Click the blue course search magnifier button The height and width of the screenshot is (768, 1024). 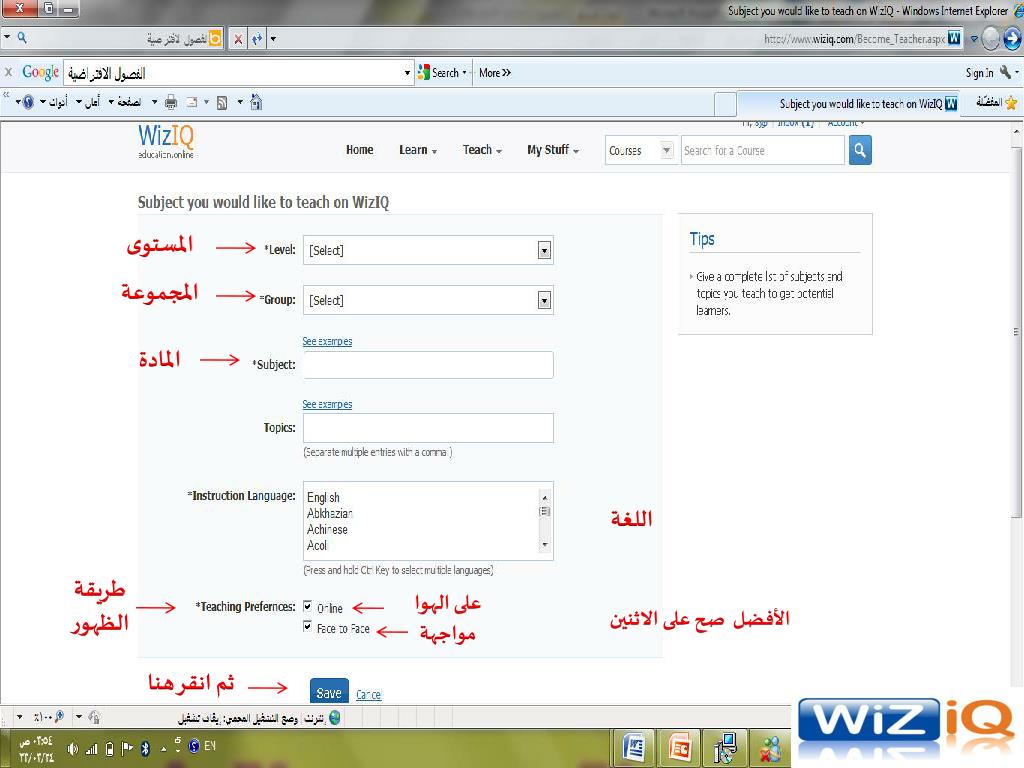tap(860, 151)
